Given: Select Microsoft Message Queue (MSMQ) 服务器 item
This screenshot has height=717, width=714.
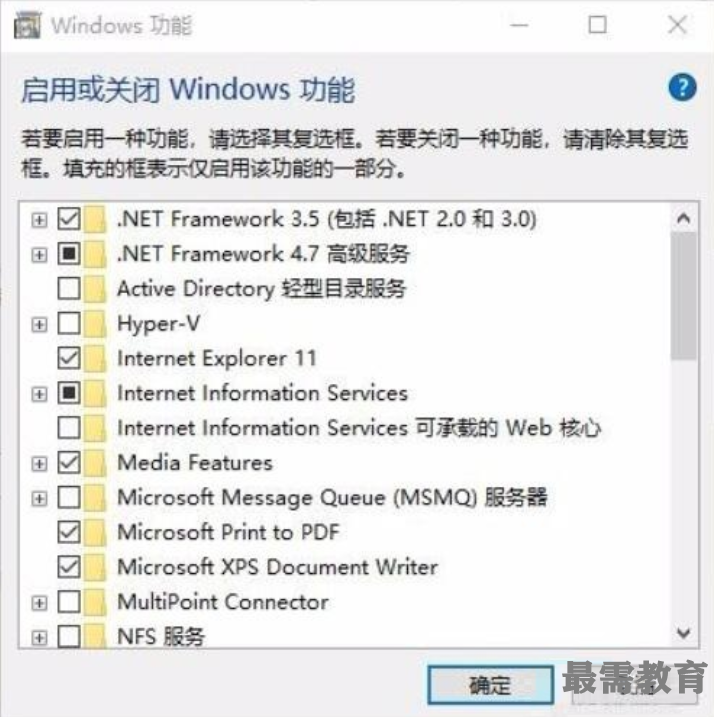Looking at the screenshot, I should click(332, 498).
